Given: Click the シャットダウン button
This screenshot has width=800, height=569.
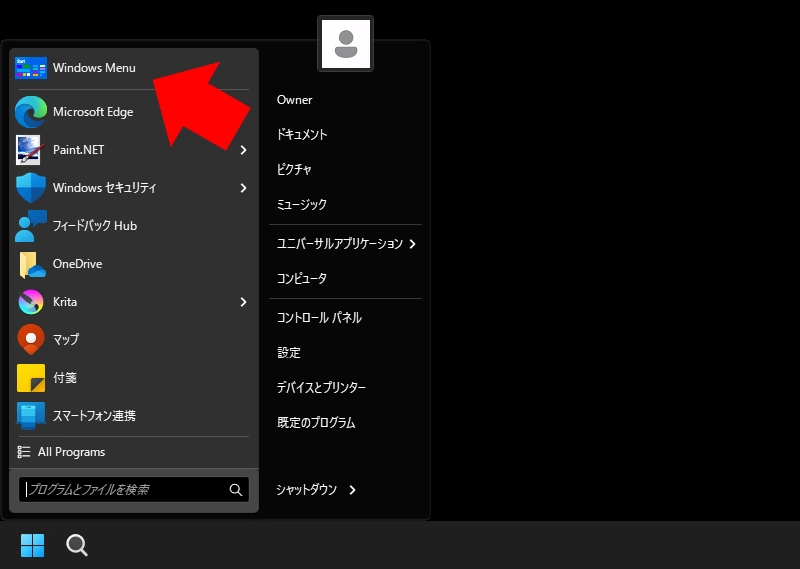Looking at the screenshot, I should pos(307,490).
